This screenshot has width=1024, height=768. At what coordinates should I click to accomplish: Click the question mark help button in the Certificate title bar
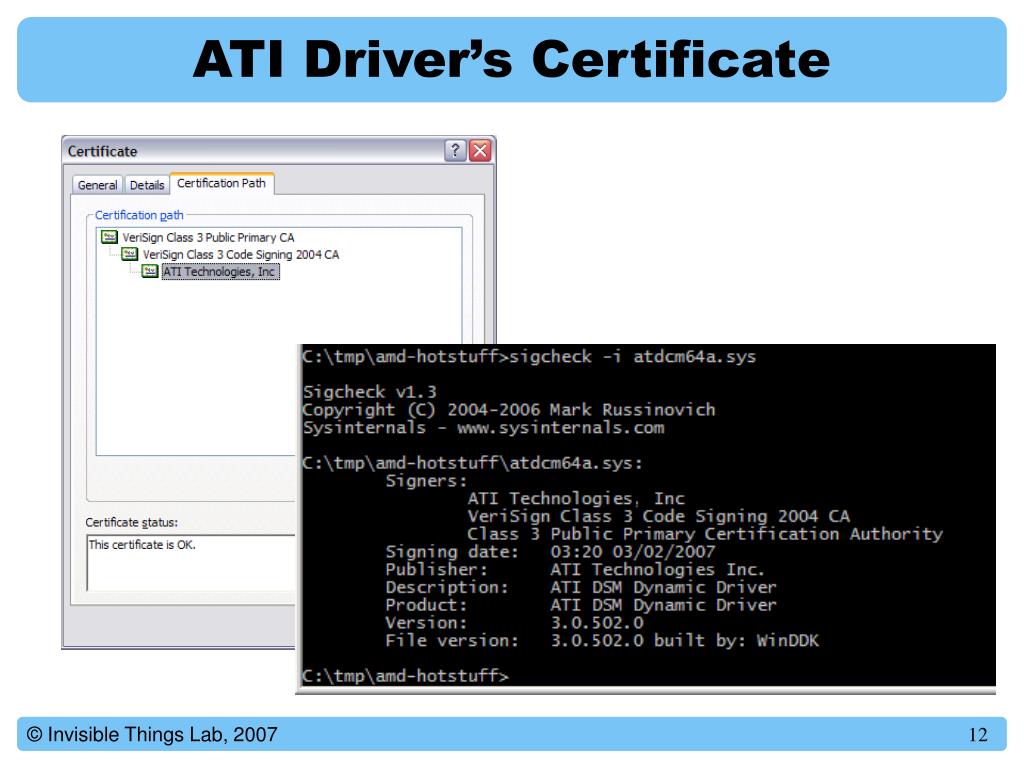coord(455,151)
